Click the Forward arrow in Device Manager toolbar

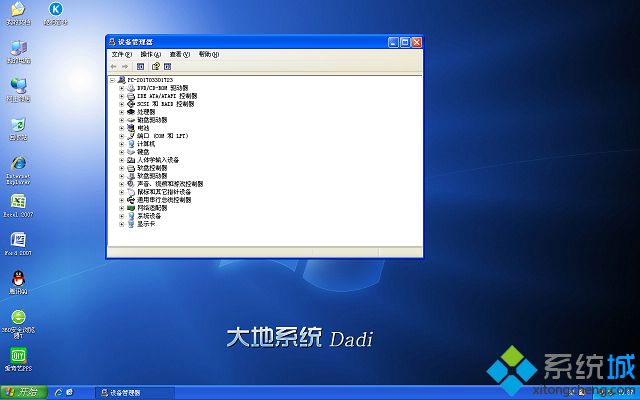125,67
